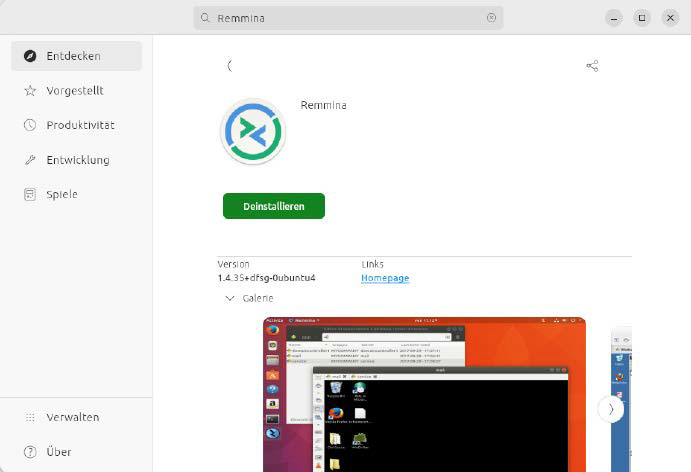The width and height of the screenshot is (691, 472).
Task: Click the question mark icon beside Über
Action: [x=30, y=452]
